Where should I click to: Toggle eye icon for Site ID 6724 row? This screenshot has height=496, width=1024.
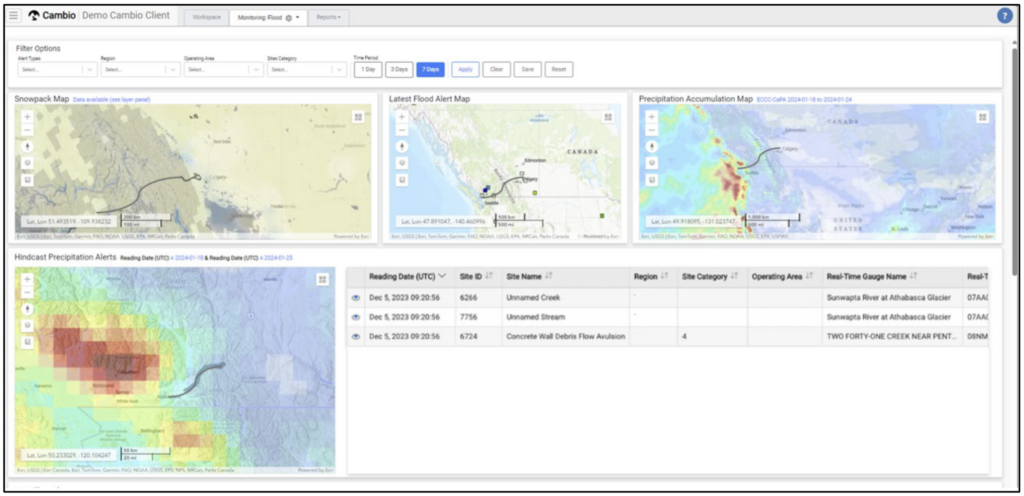pos(356,336)
